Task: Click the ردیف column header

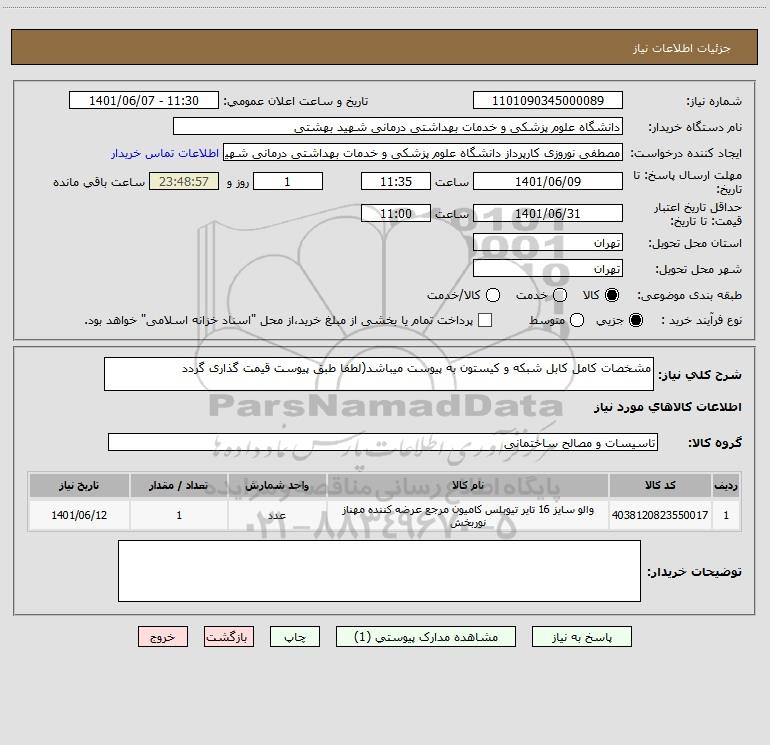Action: [726, 485]
